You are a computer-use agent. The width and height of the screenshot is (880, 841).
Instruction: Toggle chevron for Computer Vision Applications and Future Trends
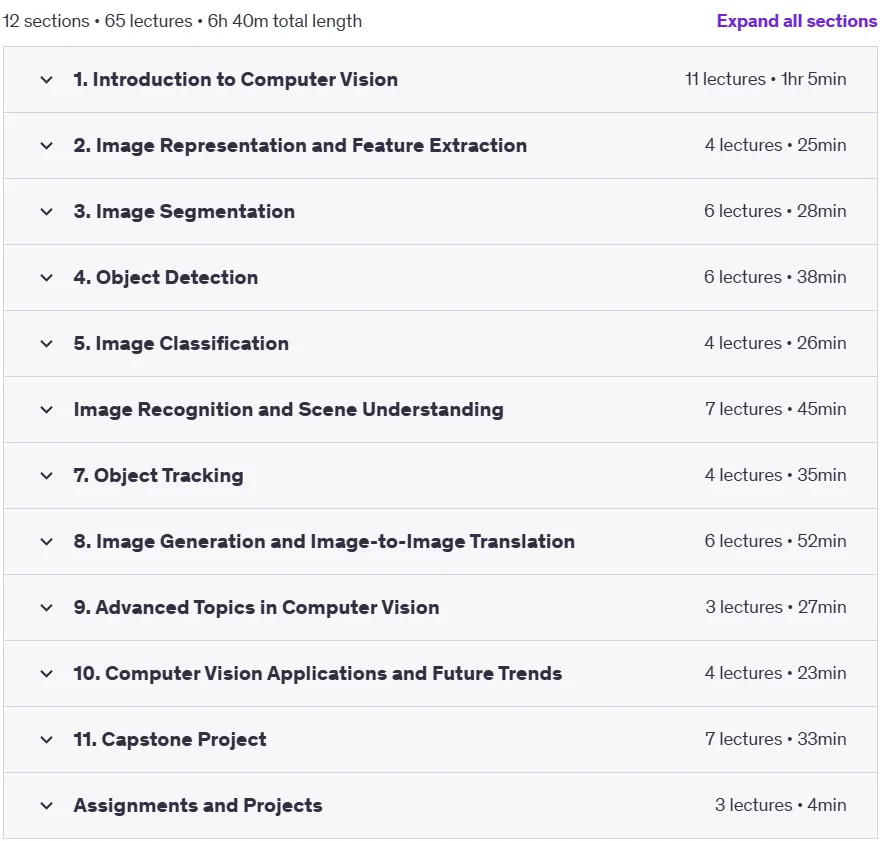pyautogui.click(x=47, y=674)
